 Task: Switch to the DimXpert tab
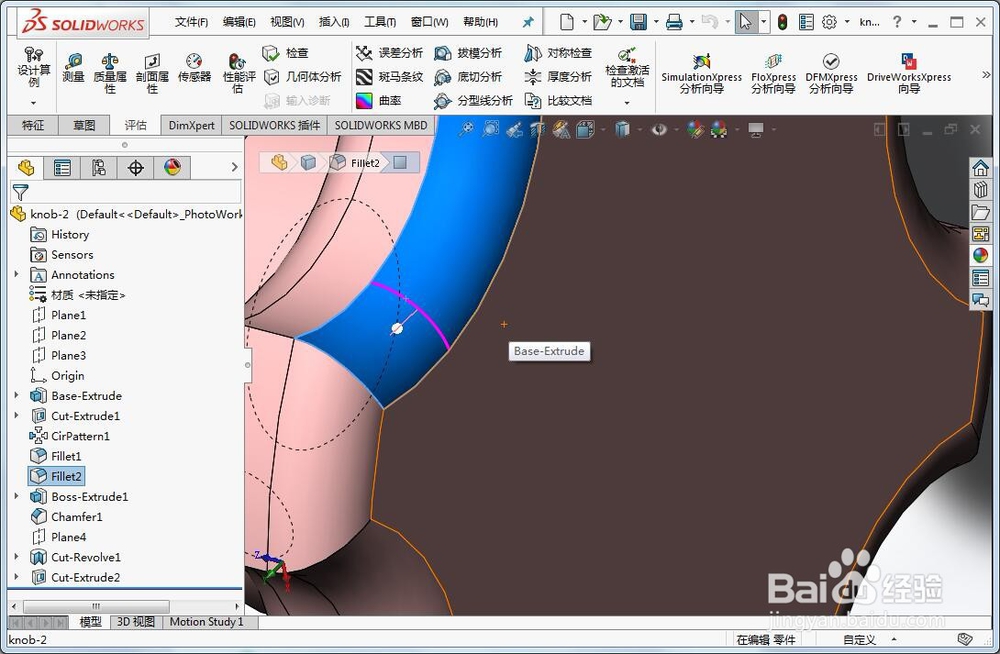pos(191,125)
